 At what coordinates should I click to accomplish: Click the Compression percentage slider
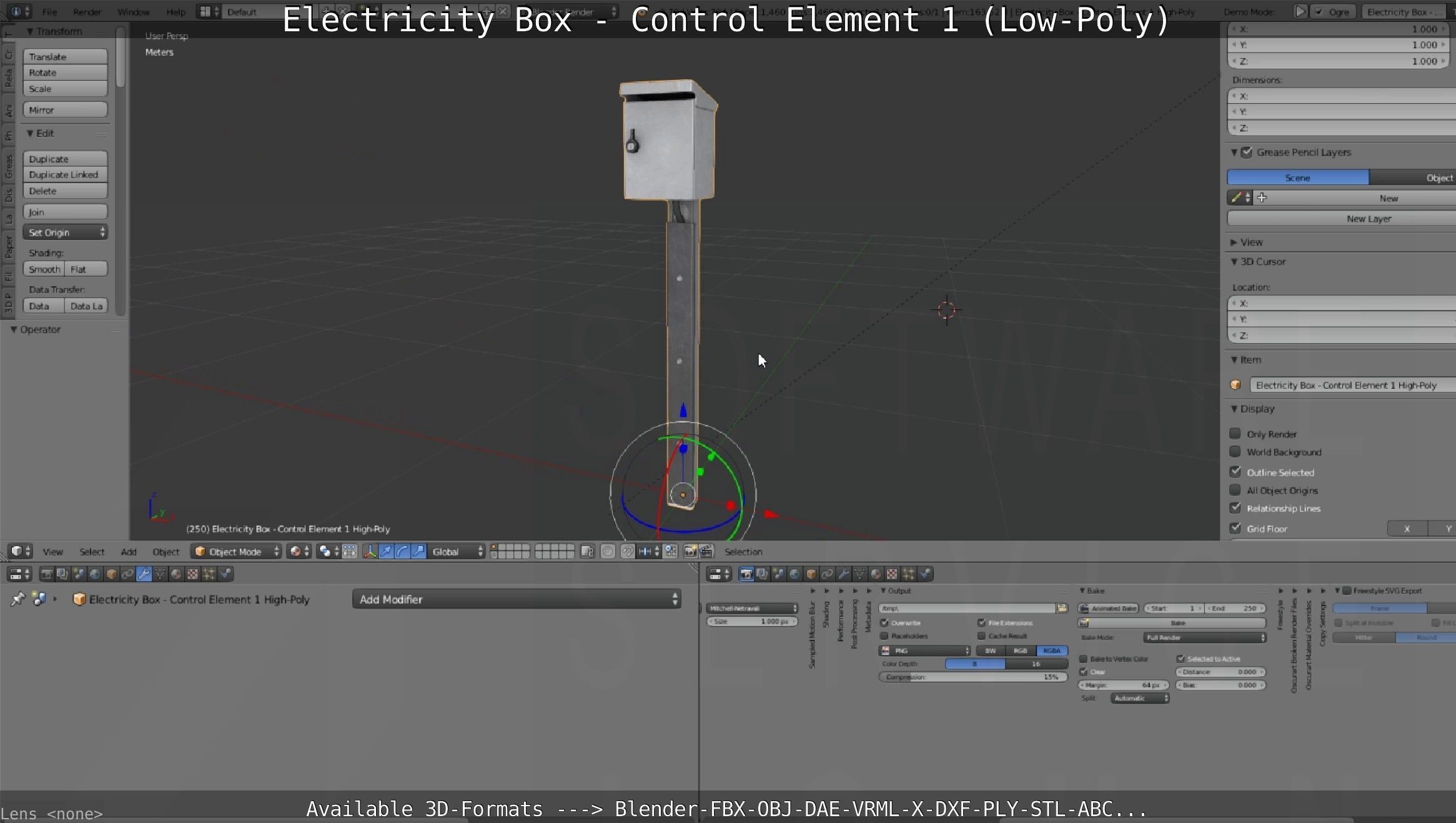(973, 677)
